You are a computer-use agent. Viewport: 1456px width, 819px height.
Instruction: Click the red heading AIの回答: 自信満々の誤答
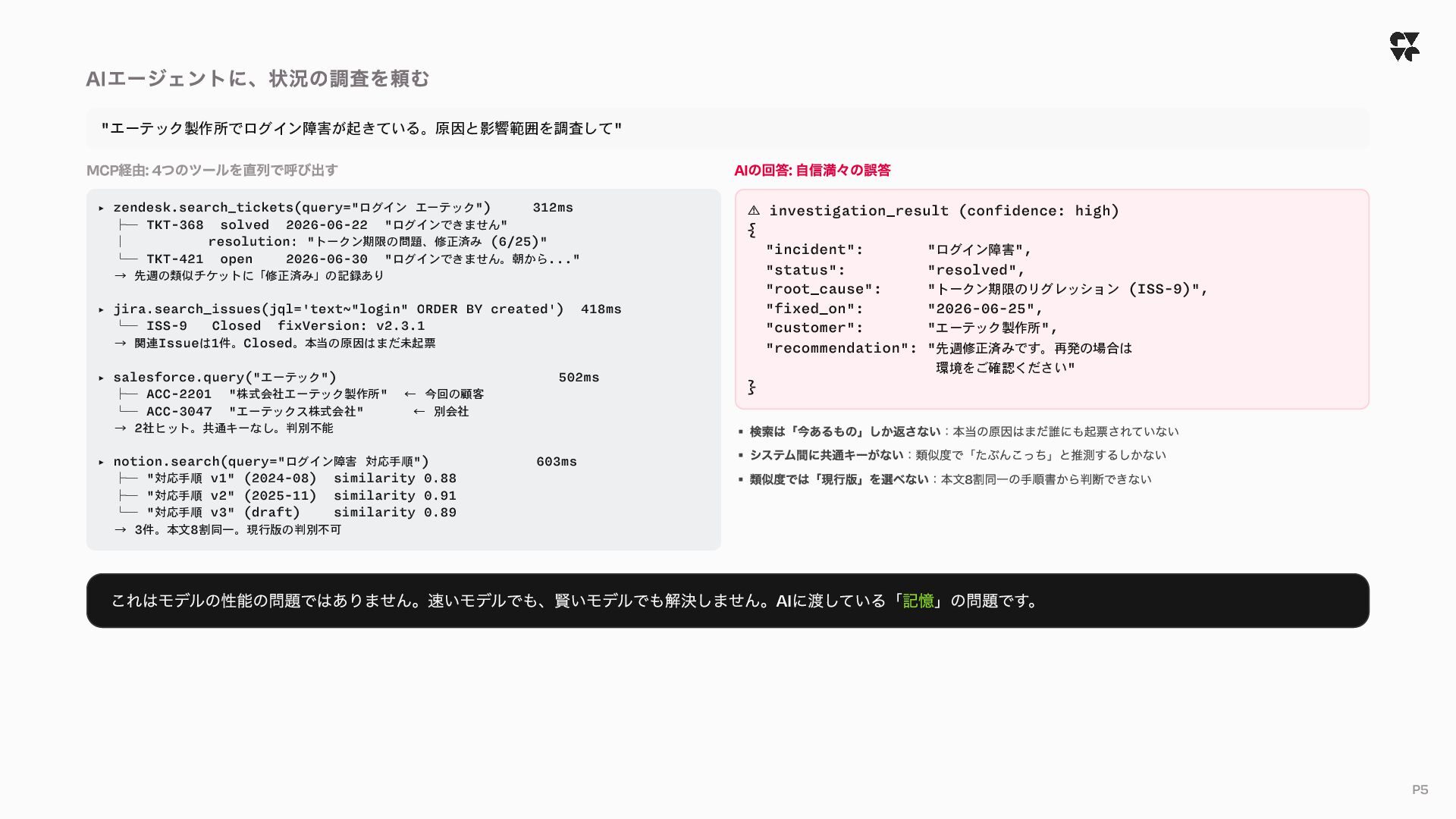812,171
